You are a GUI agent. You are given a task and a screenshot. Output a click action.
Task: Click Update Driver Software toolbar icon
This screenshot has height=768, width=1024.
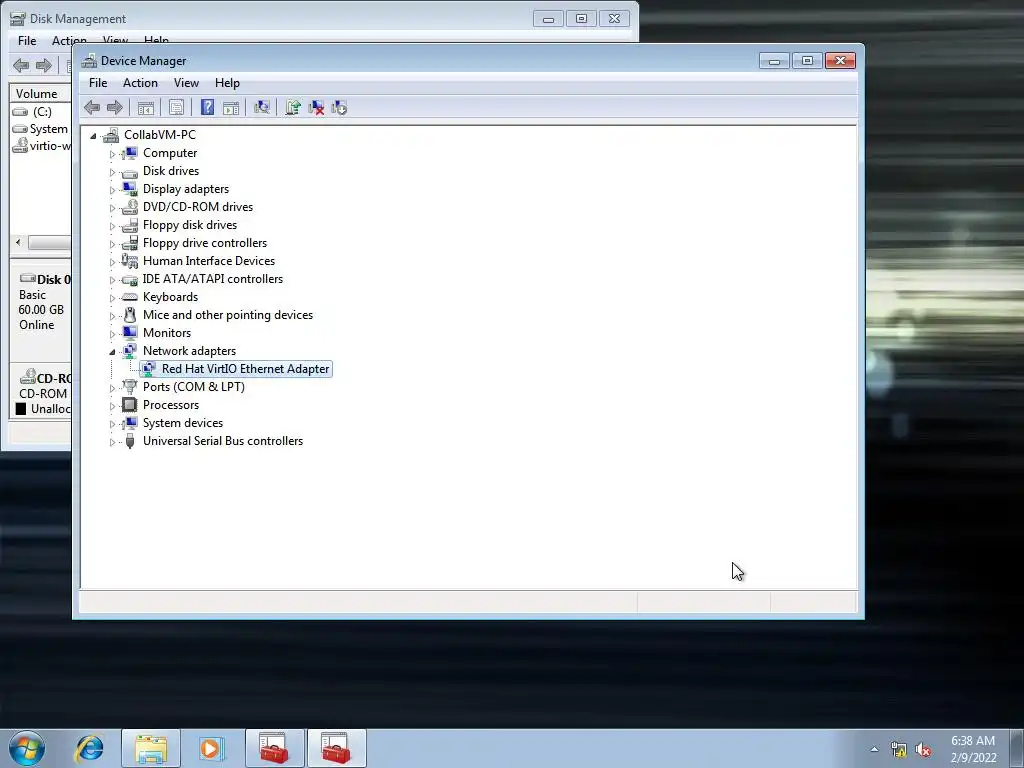[293, 108]
